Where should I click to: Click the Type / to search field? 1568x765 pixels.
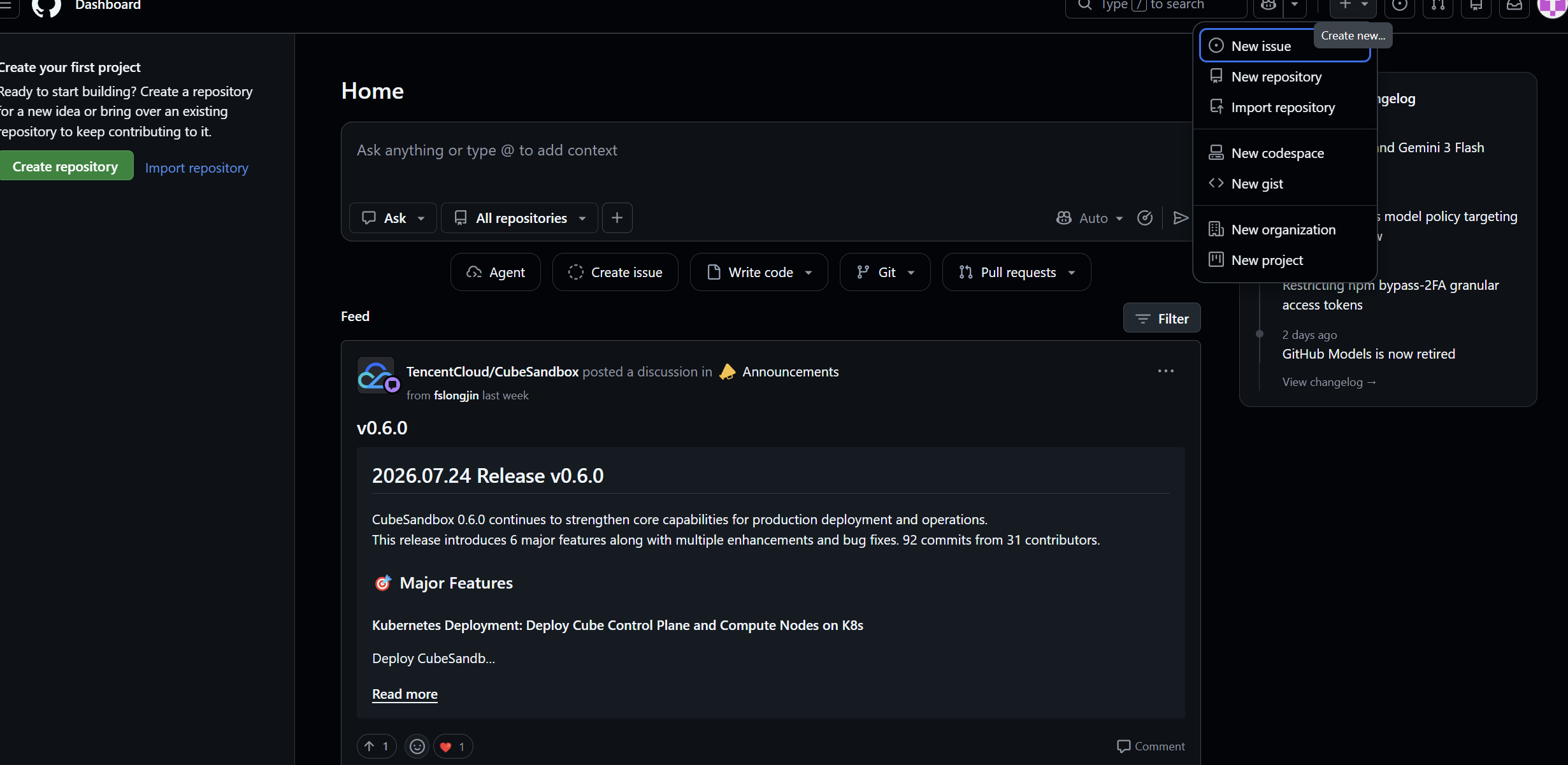[1156, 6]
